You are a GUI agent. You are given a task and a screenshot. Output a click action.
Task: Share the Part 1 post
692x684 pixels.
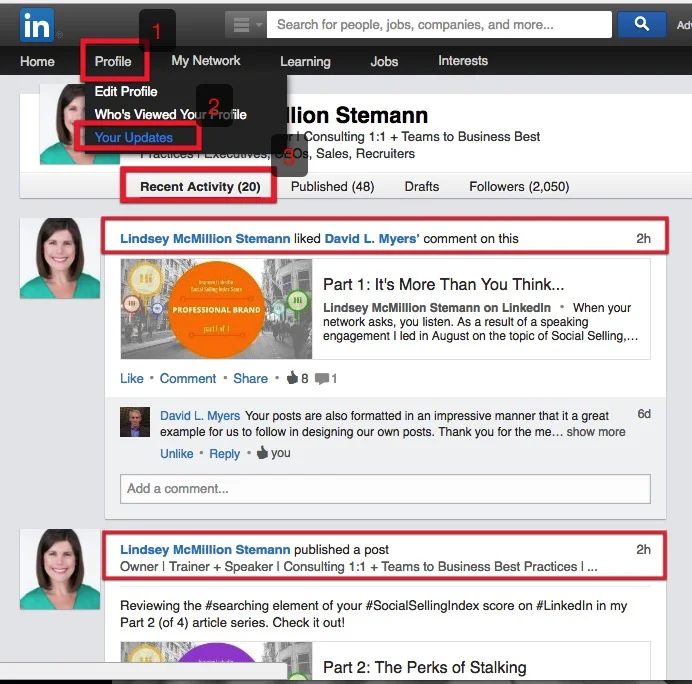pos(251,379)
